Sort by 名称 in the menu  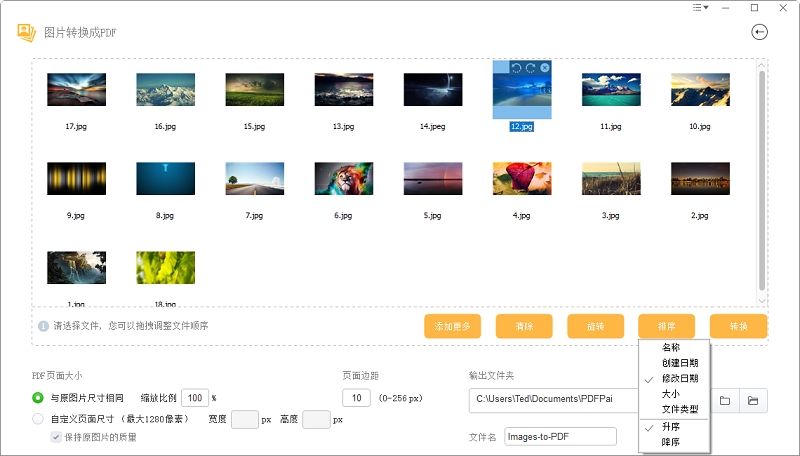[673, 349]
